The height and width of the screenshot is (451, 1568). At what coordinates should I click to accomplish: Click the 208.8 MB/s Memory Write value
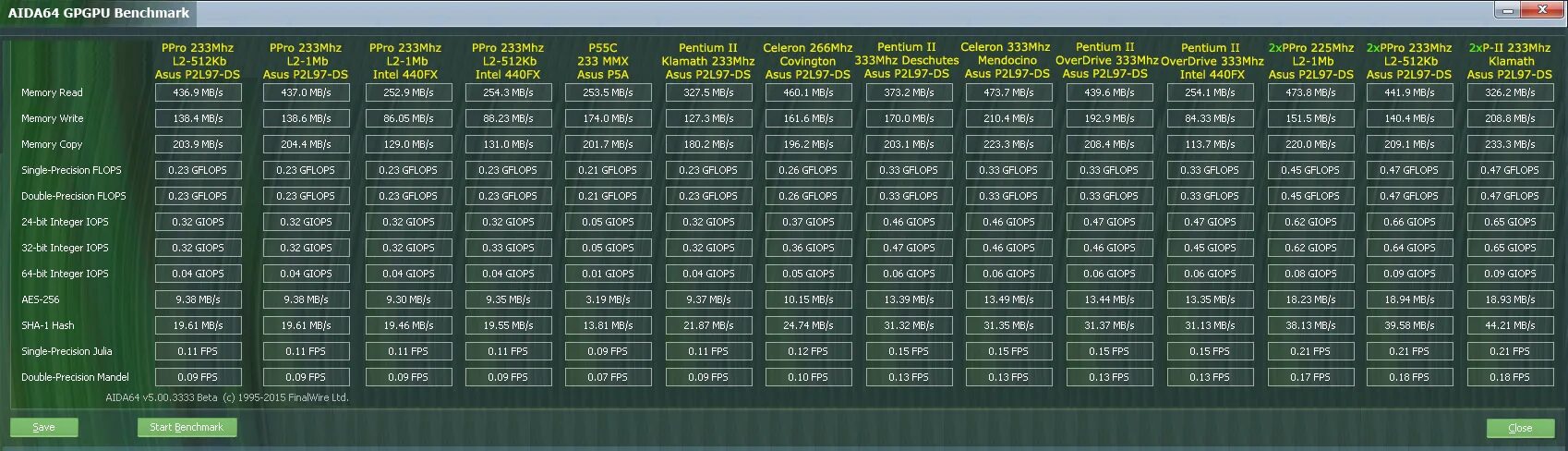pyautogui.click(x=1510, y=118)
